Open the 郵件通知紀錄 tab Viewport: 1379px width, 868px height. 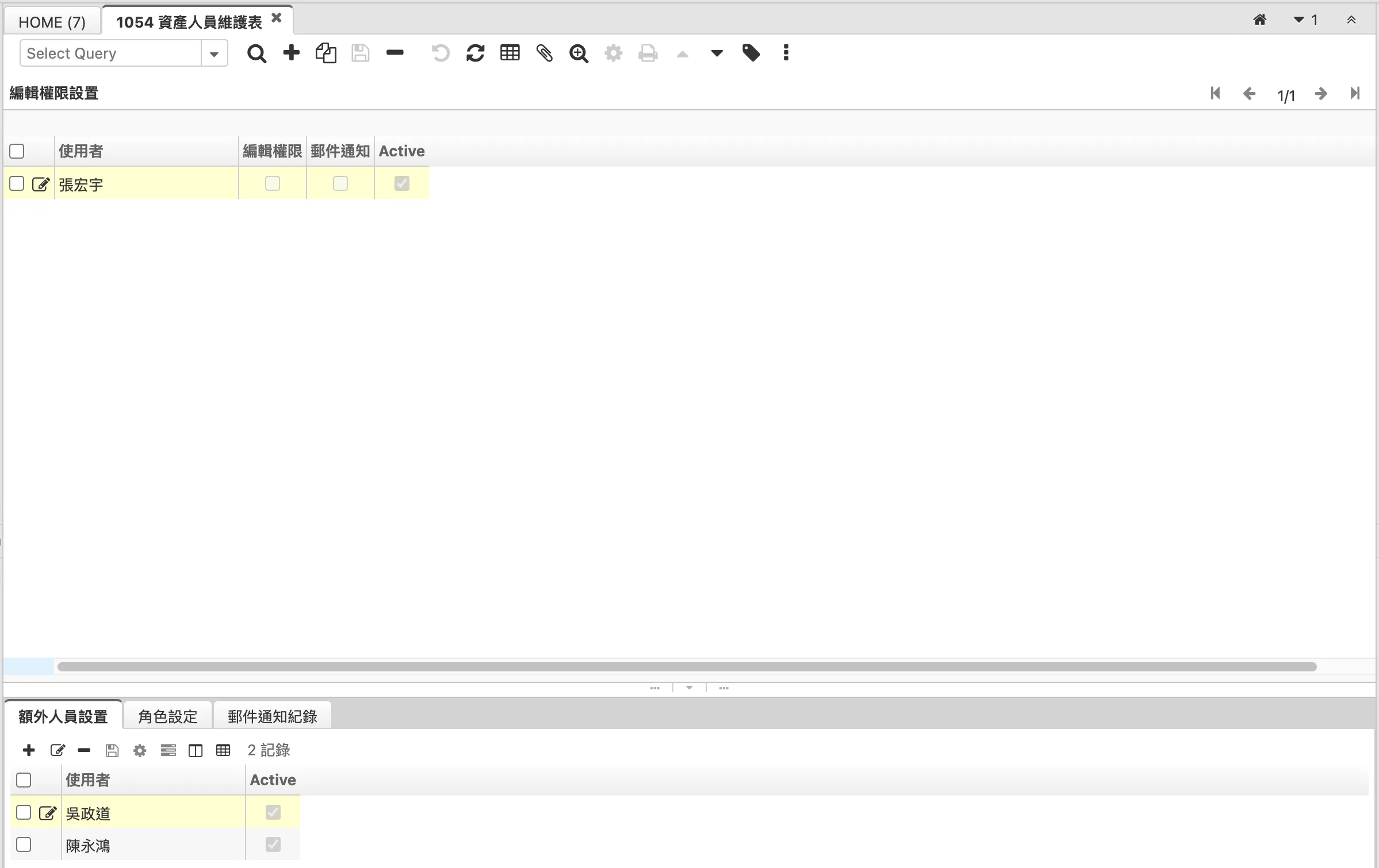272,716
